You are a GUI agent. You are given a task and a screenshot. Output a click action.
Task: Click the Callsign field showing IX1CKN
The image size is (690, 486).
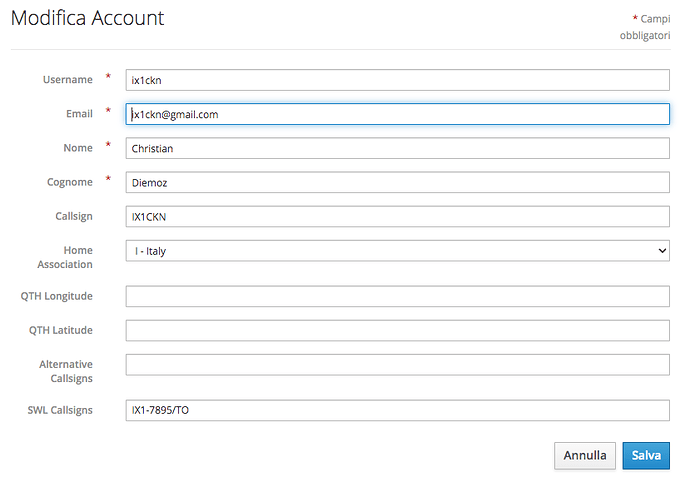click(397, 216)
